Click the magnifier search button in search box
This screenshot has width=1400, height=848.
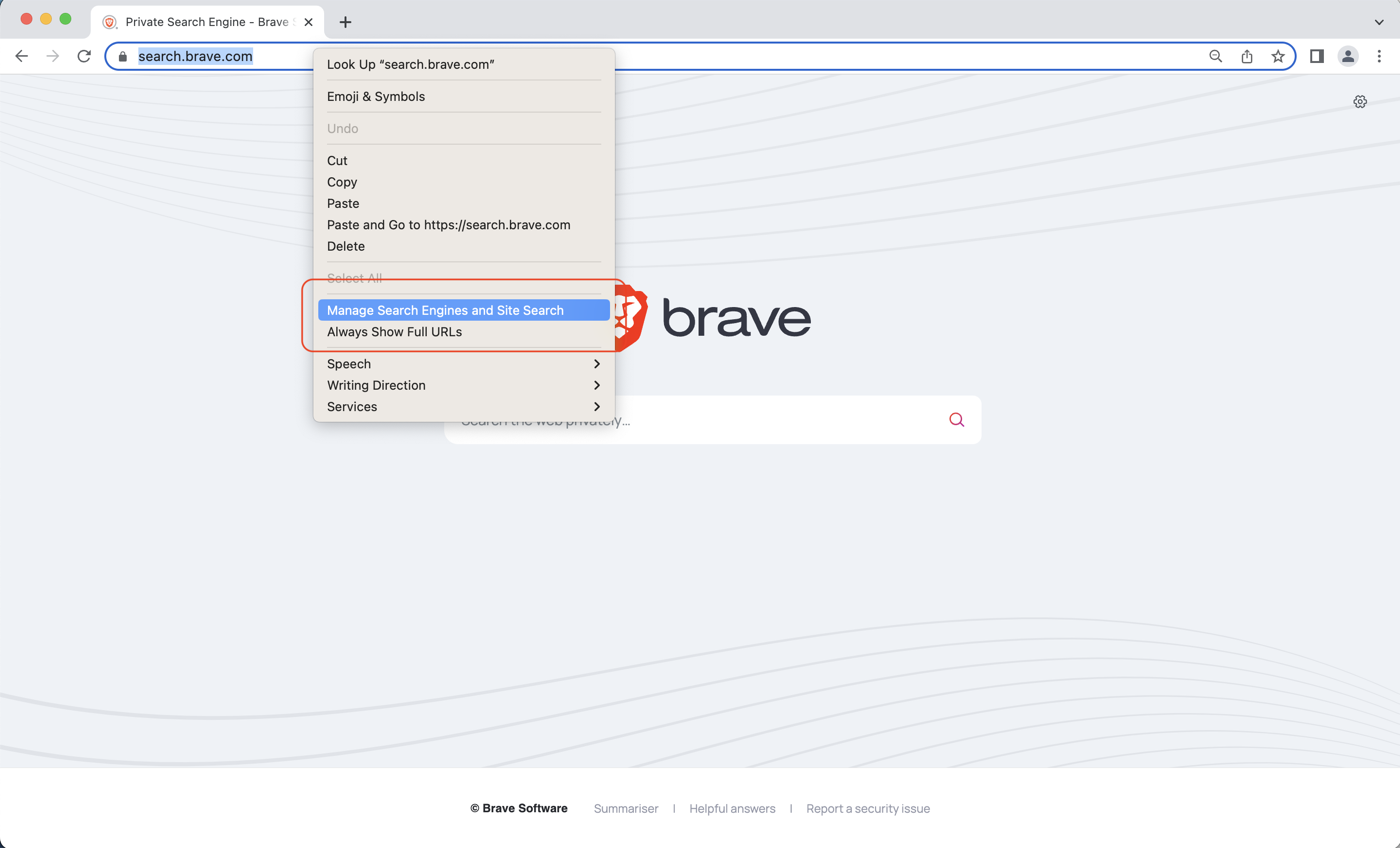click(956, 420)
